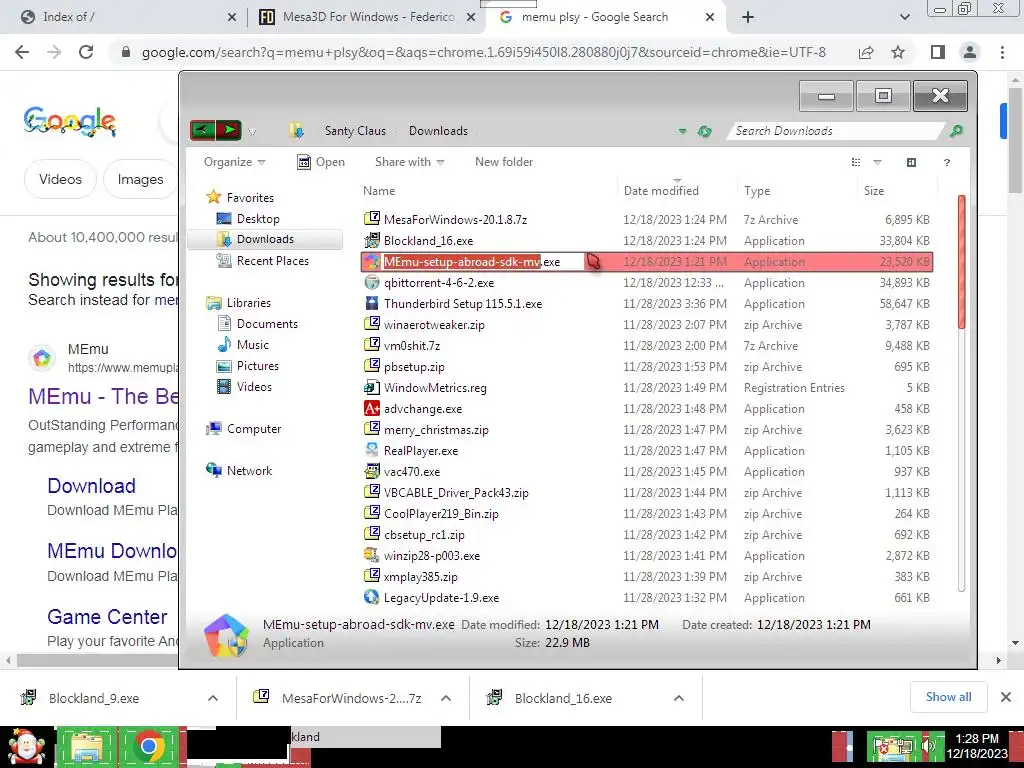Create a New folder
Viewport: 1024px width, 768px height.
click(x=504, y=162)
